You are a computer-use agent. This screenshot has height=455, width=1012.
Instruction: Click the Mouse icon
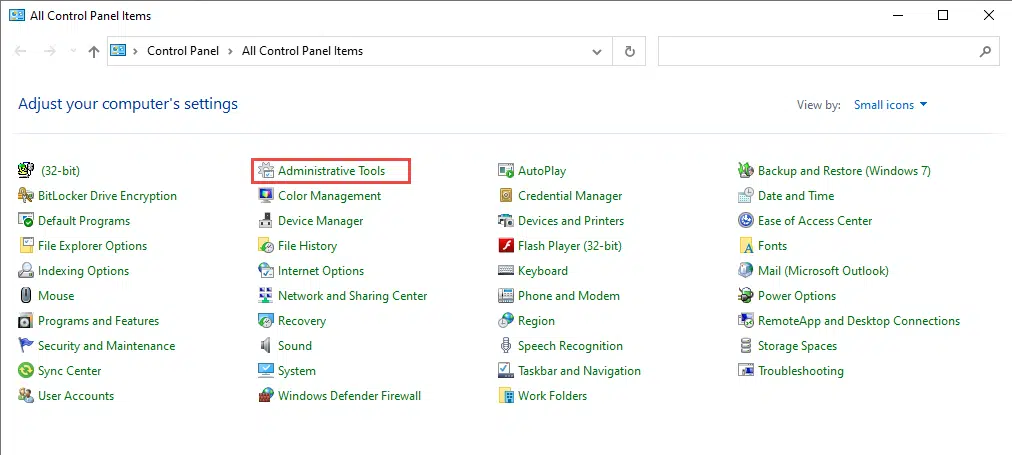[x=26, y=296]
